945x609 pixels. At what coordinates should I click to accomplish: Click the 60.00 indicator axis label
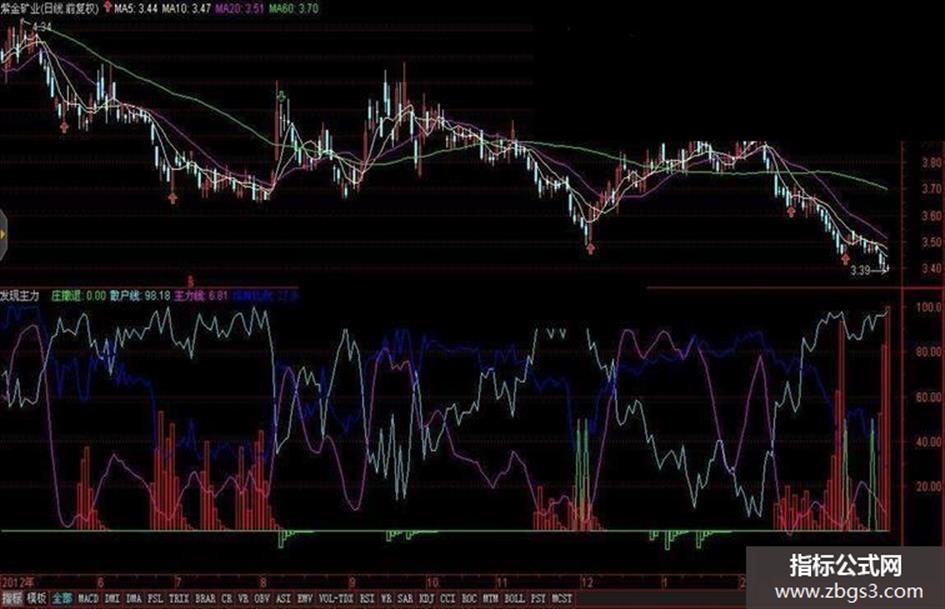click(x=929, y=397)
